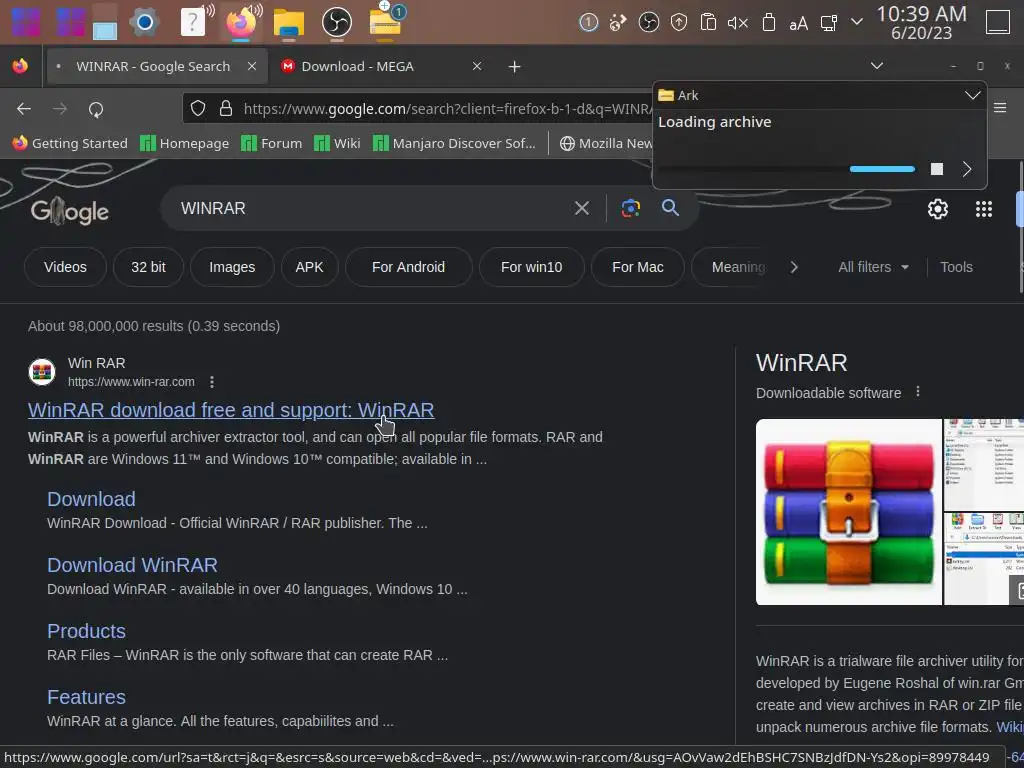Close the WINRAR Google Search tab
1024x768 pixels.
point(252,66)
